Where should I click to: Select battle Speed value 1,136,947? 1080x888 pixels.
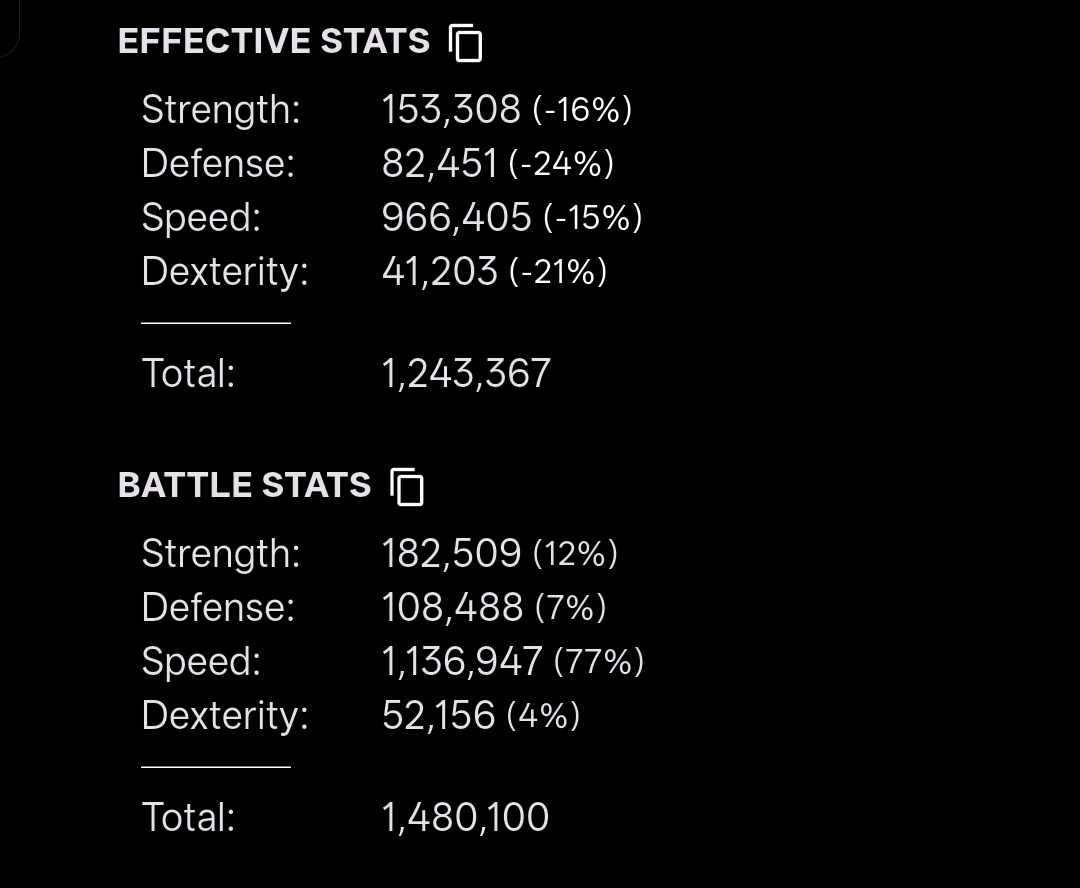[x=462, y=661]
